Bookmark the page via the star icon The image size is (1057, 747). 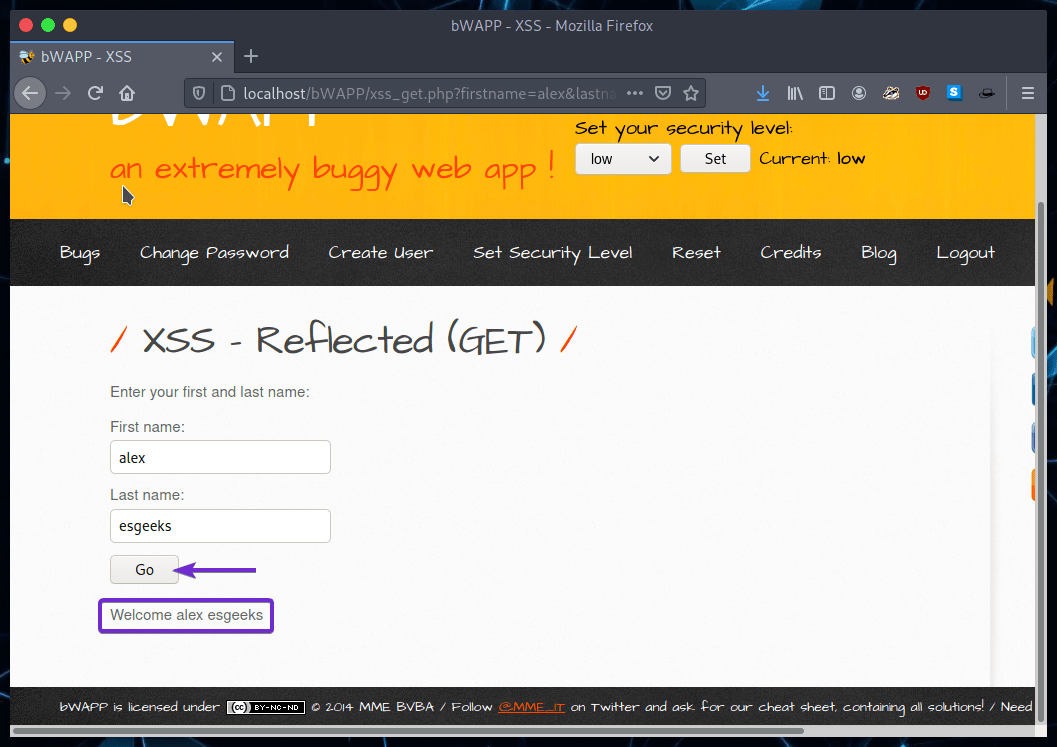click(x=691, y=93)
